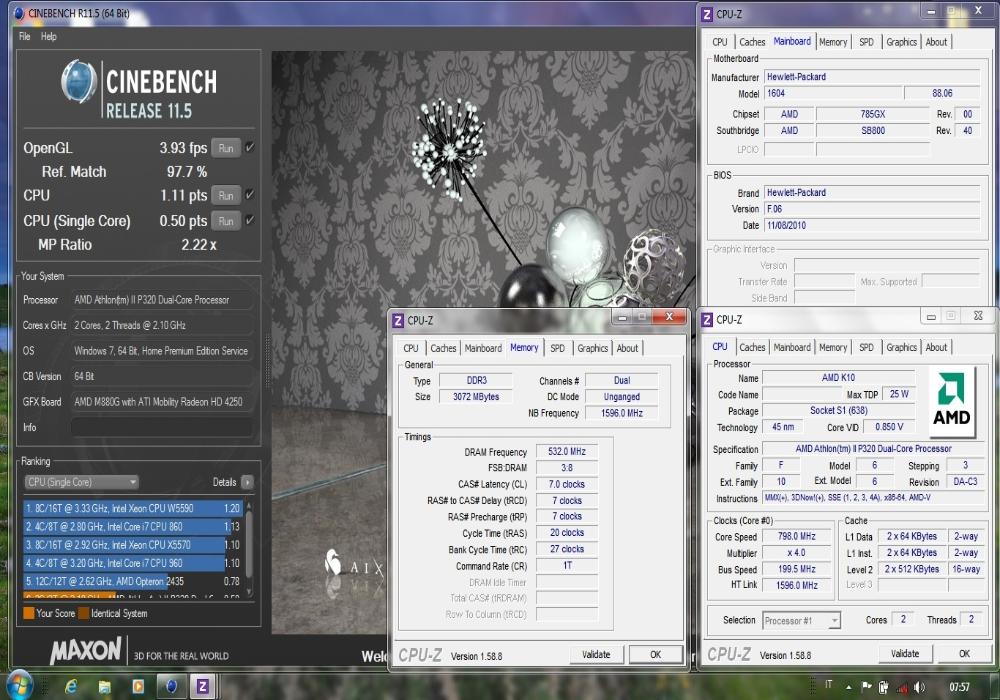The height and width of the screenshot is (700, 1000).
Task: Open the volume speaker tray icon
Action: point(919,687)
